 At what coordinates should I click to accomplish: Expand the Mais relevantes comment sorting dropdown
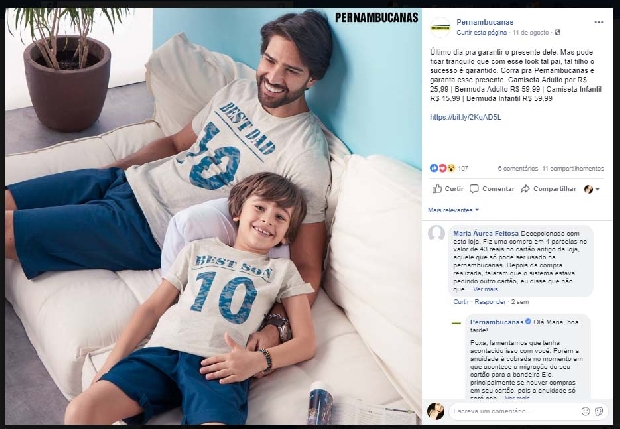click(453, 210)
